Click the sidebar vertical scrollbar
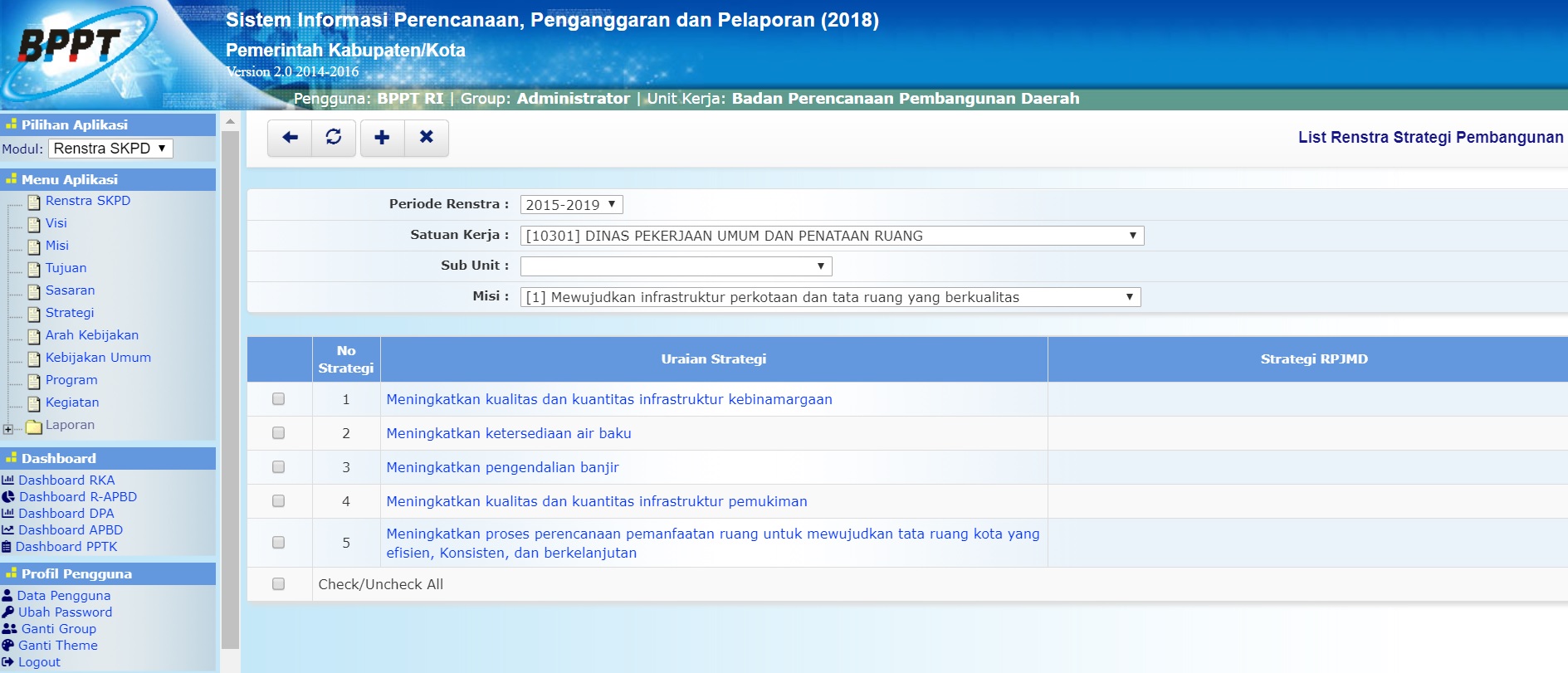The width and height of the screenshot is (1568, 673). (x=231, y=390)
